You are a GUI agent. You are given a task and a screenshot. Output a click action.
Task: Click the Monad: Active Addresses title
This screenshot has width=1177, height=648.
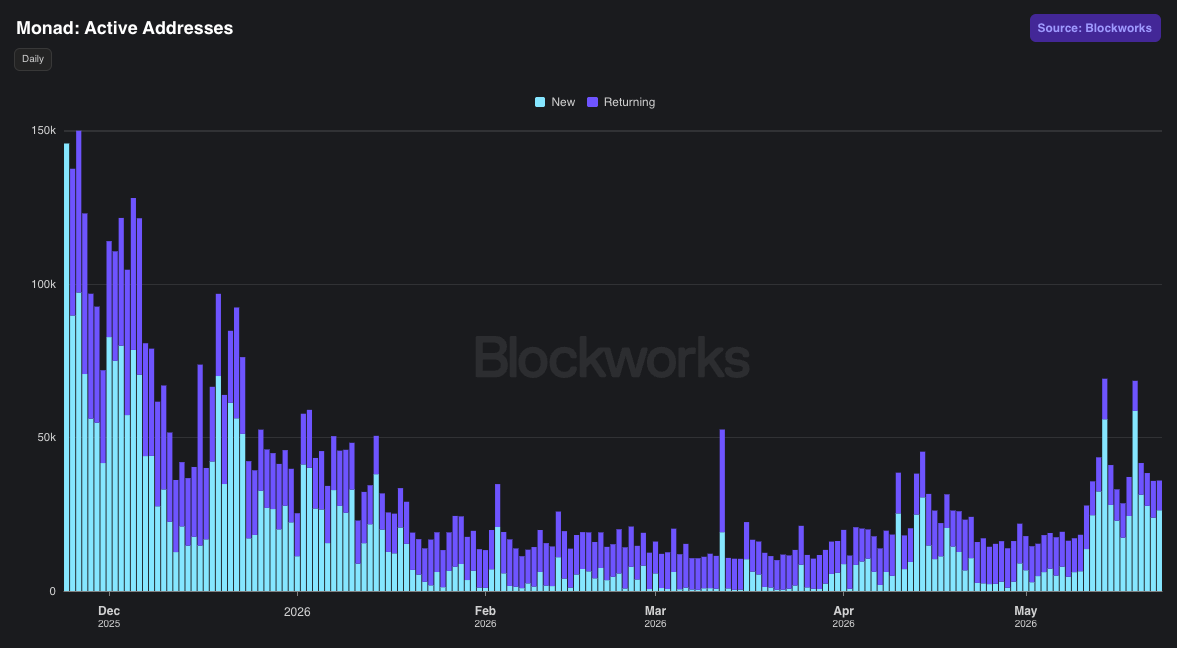[125, 28]
